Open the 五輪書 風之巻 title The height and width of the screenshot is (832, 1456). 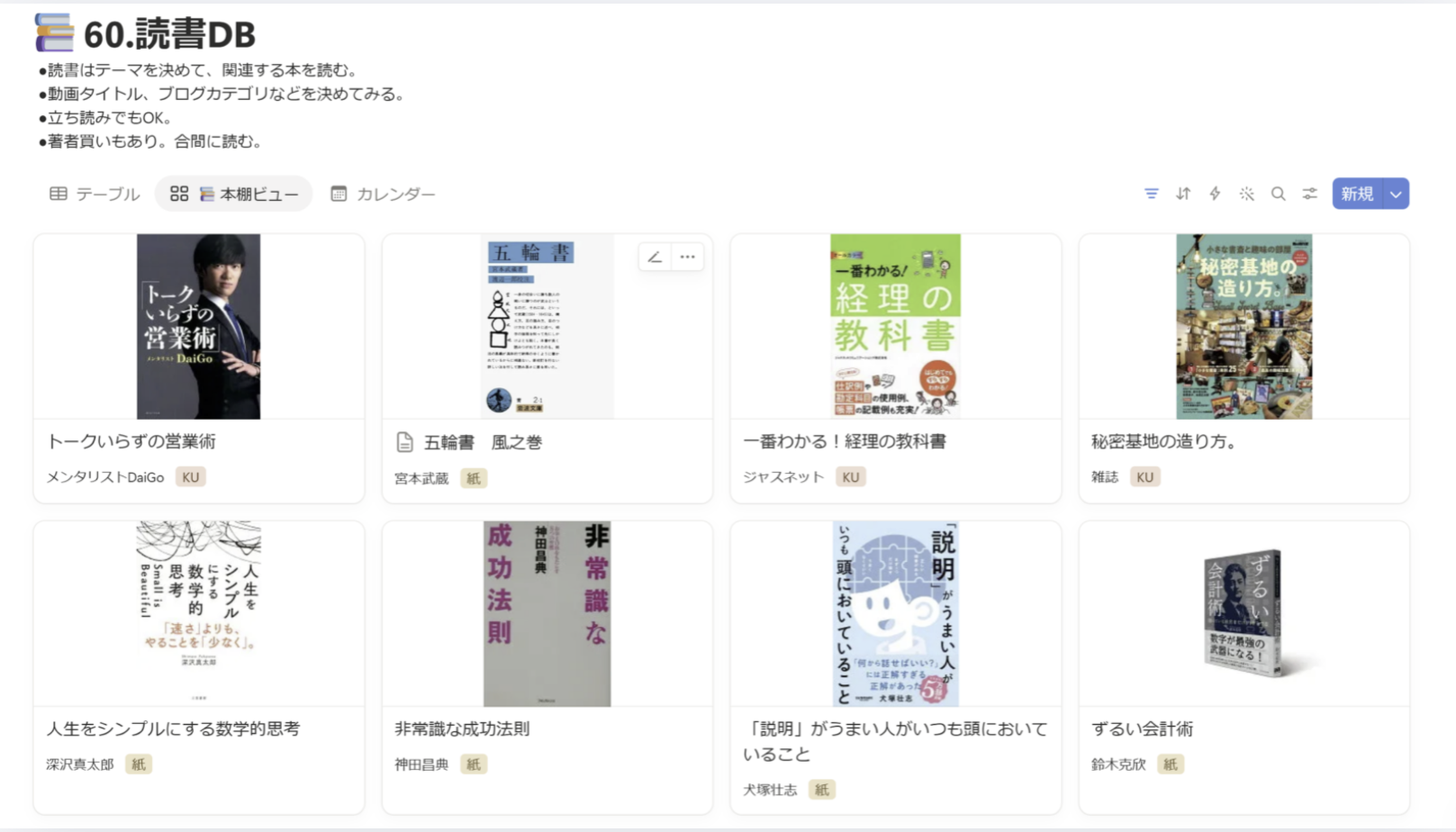pos(483,442)
